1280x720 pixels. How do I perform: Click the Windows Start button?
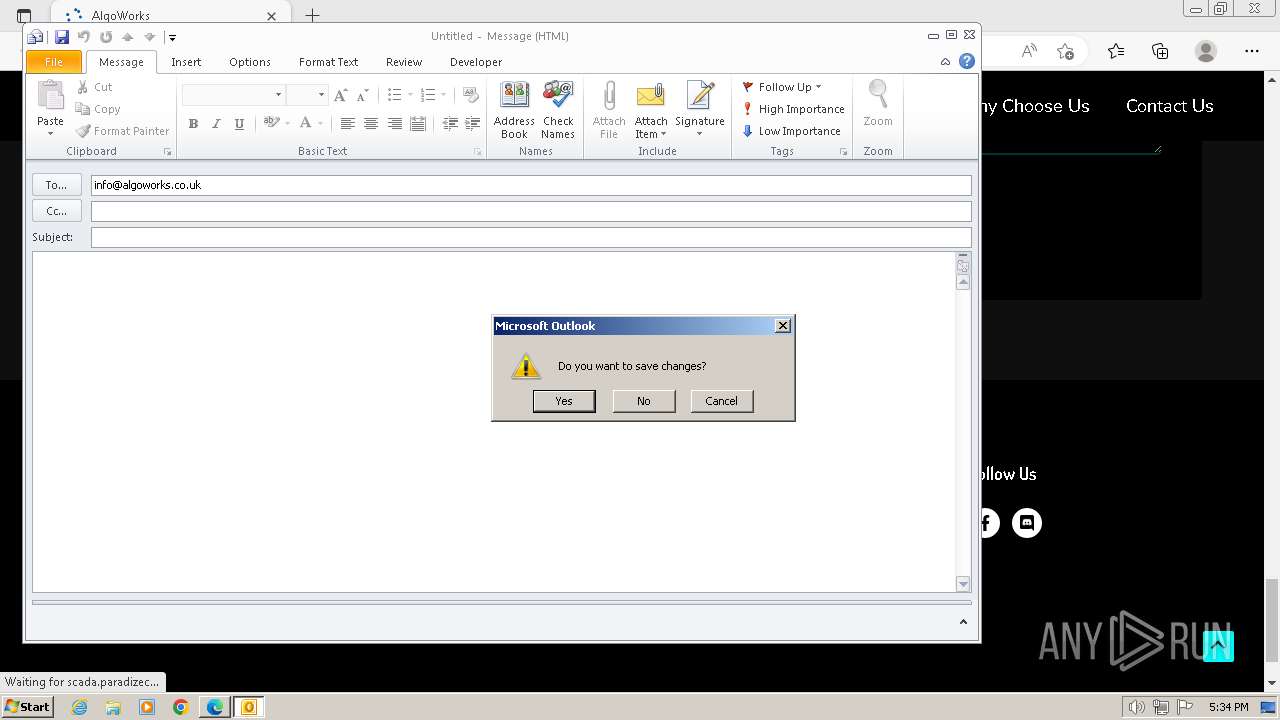(27, 707)
